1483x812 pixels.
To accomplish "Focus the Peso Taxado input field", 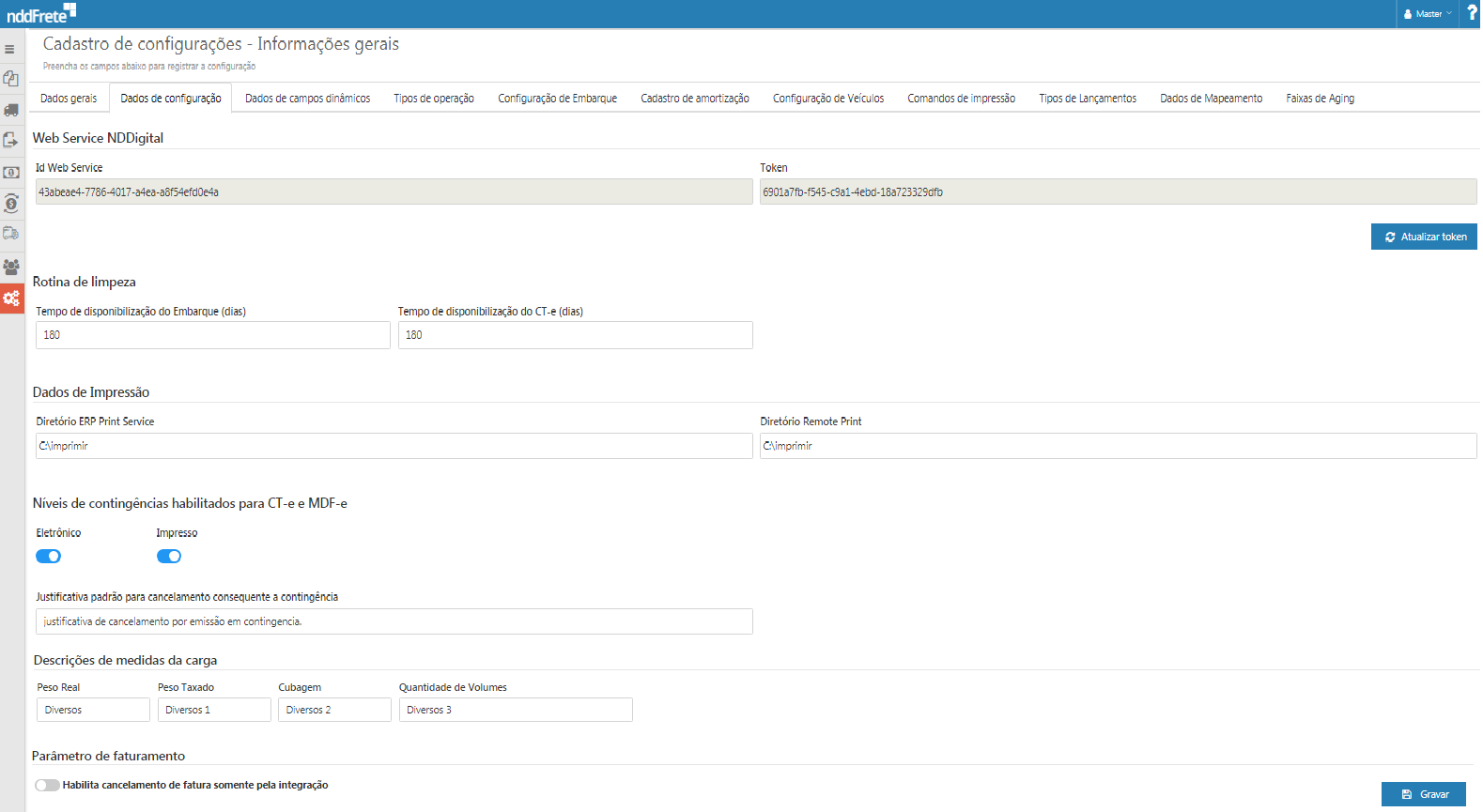I will click(x=214, y=710).
